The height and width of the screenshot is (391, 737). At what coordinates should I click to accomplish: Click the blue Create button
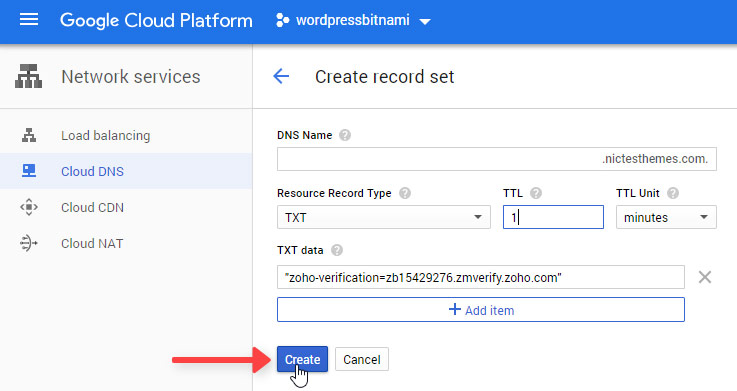pos(302,360)
